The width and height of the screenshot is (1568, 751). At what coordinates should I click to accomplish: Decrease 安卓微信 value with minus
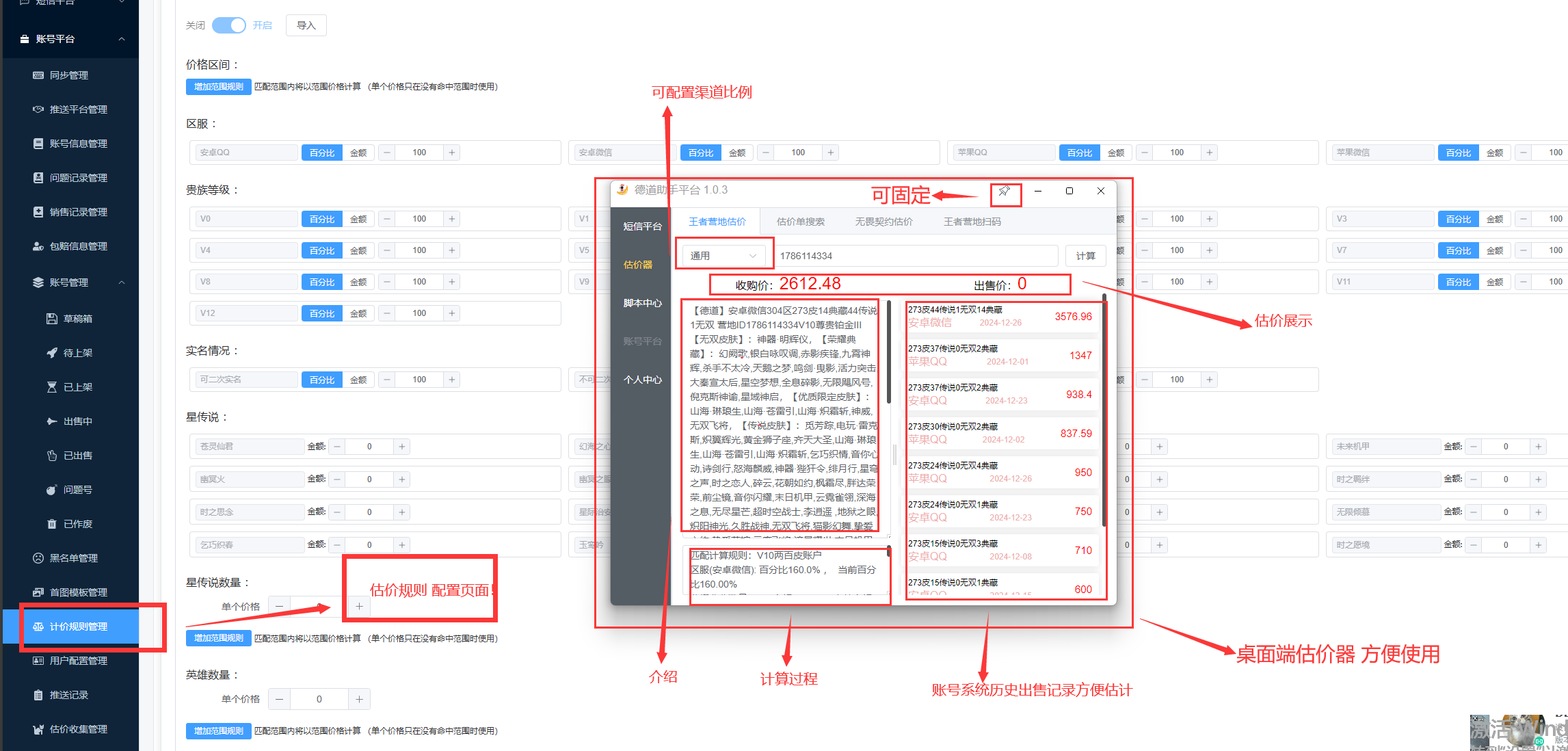(766, 153)
